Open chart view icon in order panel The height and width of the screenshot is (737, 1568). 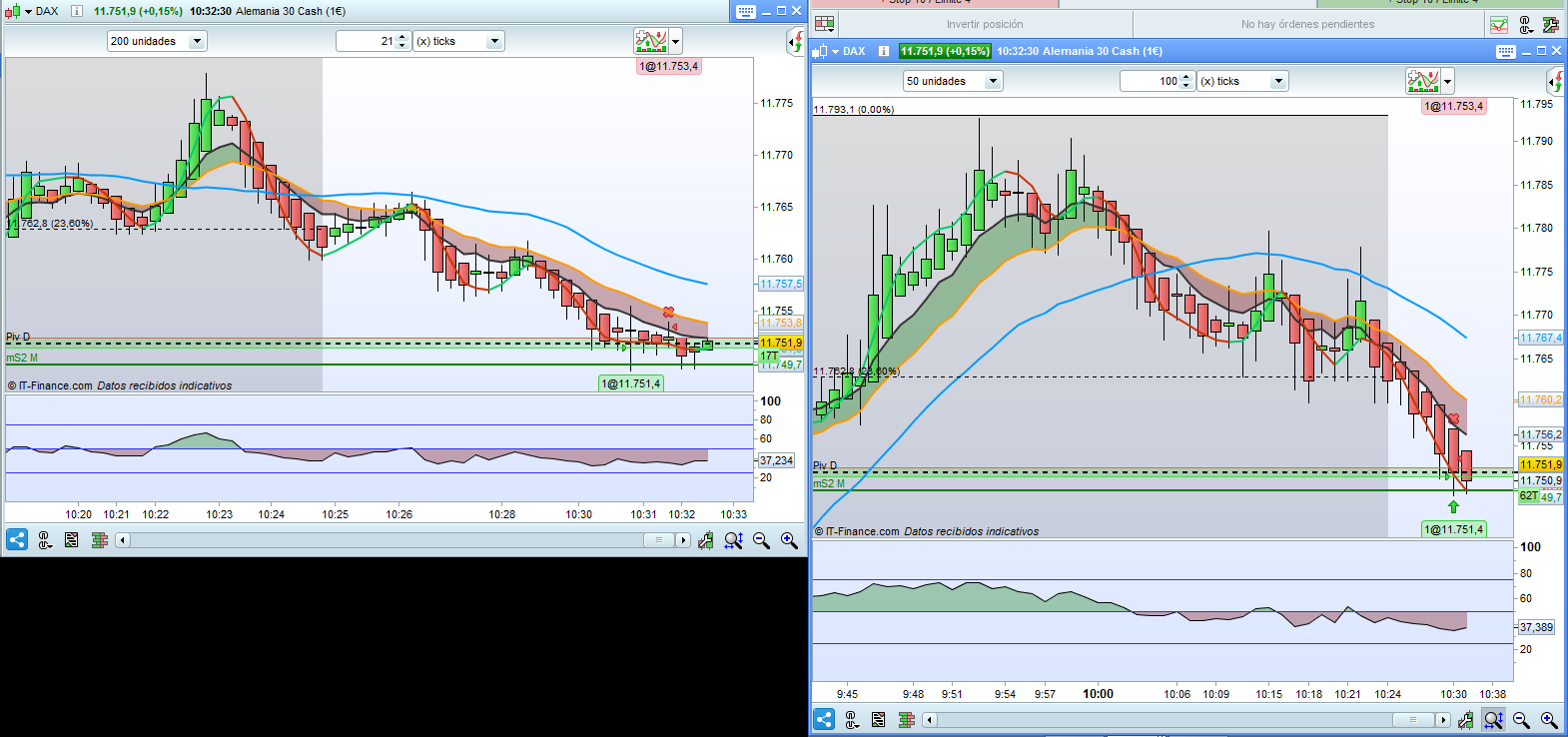(1499, 24)
